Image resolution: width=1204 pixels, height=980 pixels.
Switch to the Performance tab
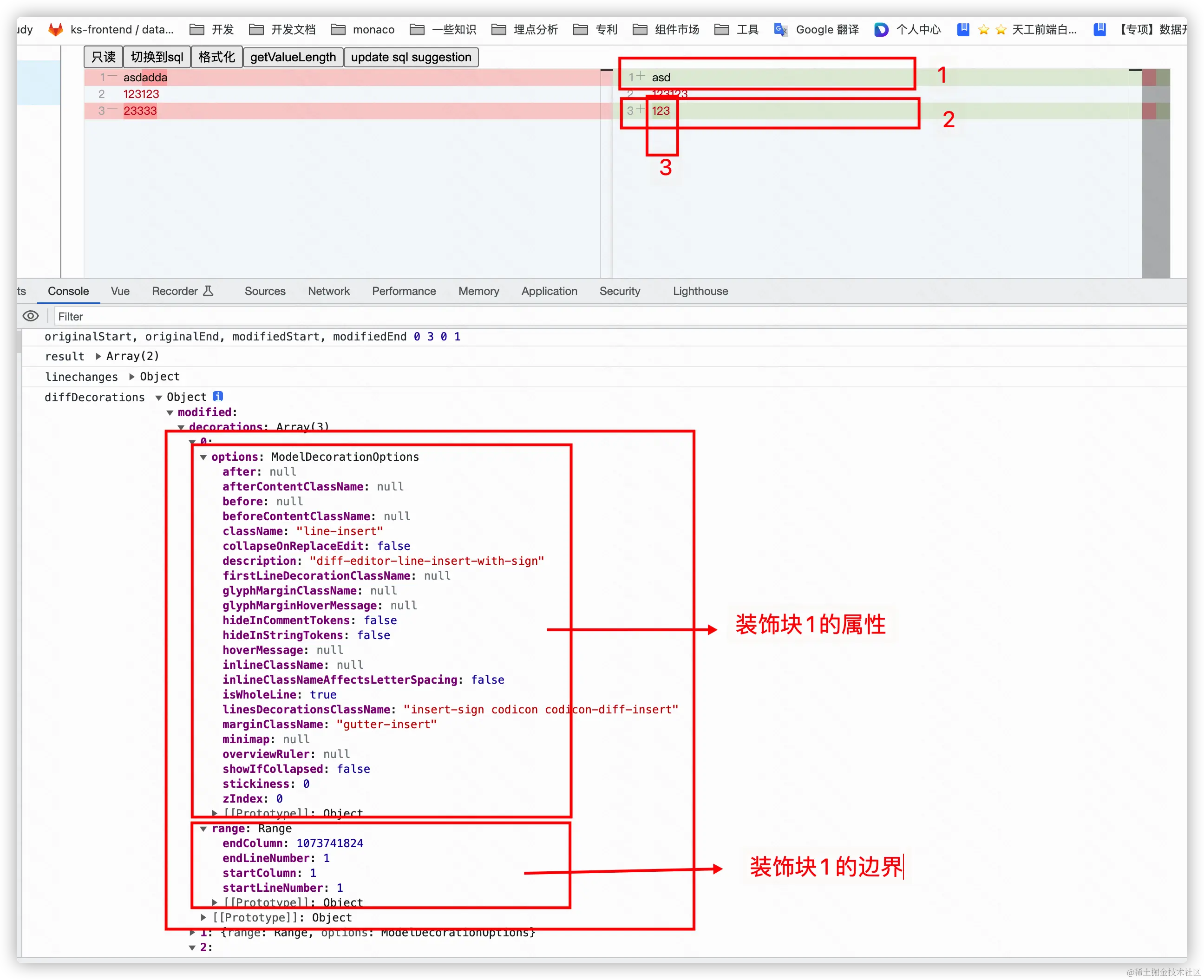point(404,291)
